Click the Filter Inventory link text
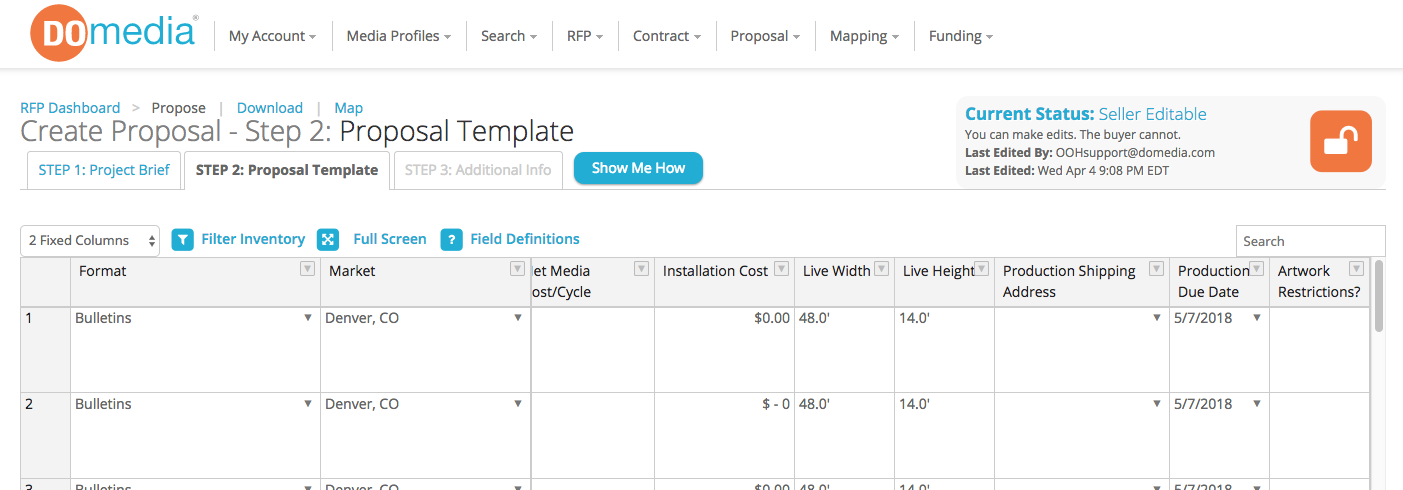The width and height of the screenshot is (1403, 490). coord(253,239)
